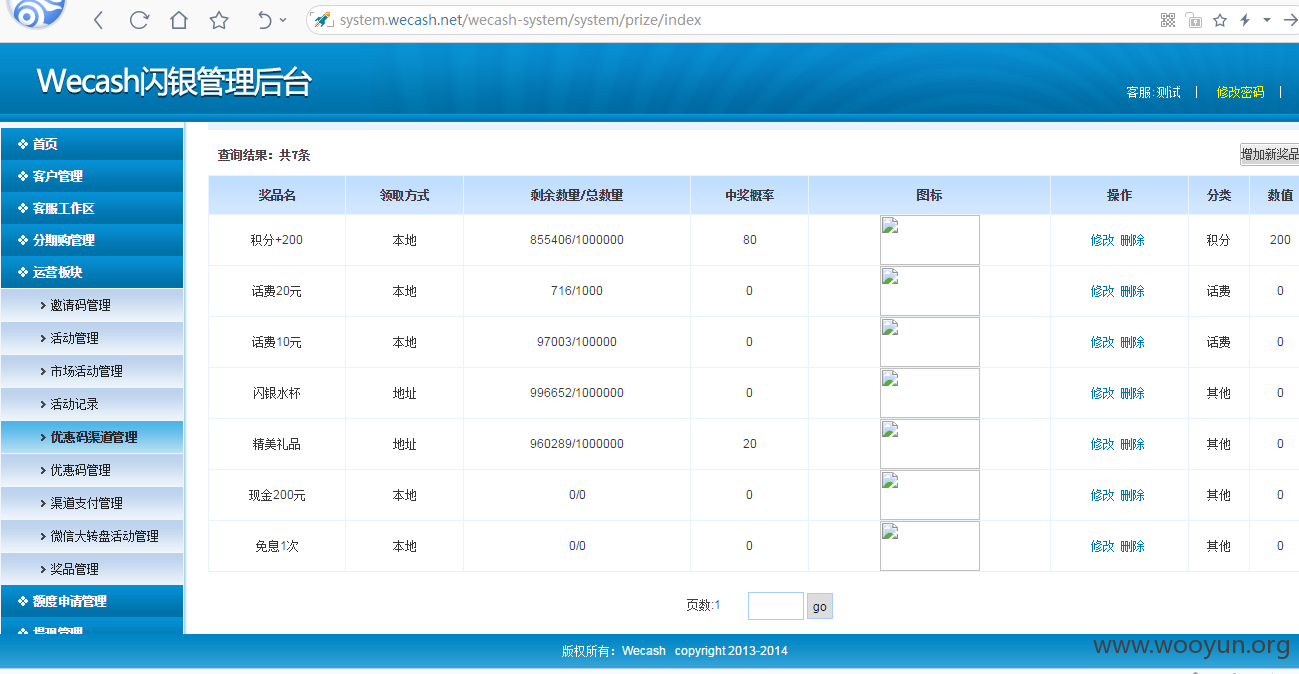Click the broken image icon in 闪银水杯 row

(930, 393)
